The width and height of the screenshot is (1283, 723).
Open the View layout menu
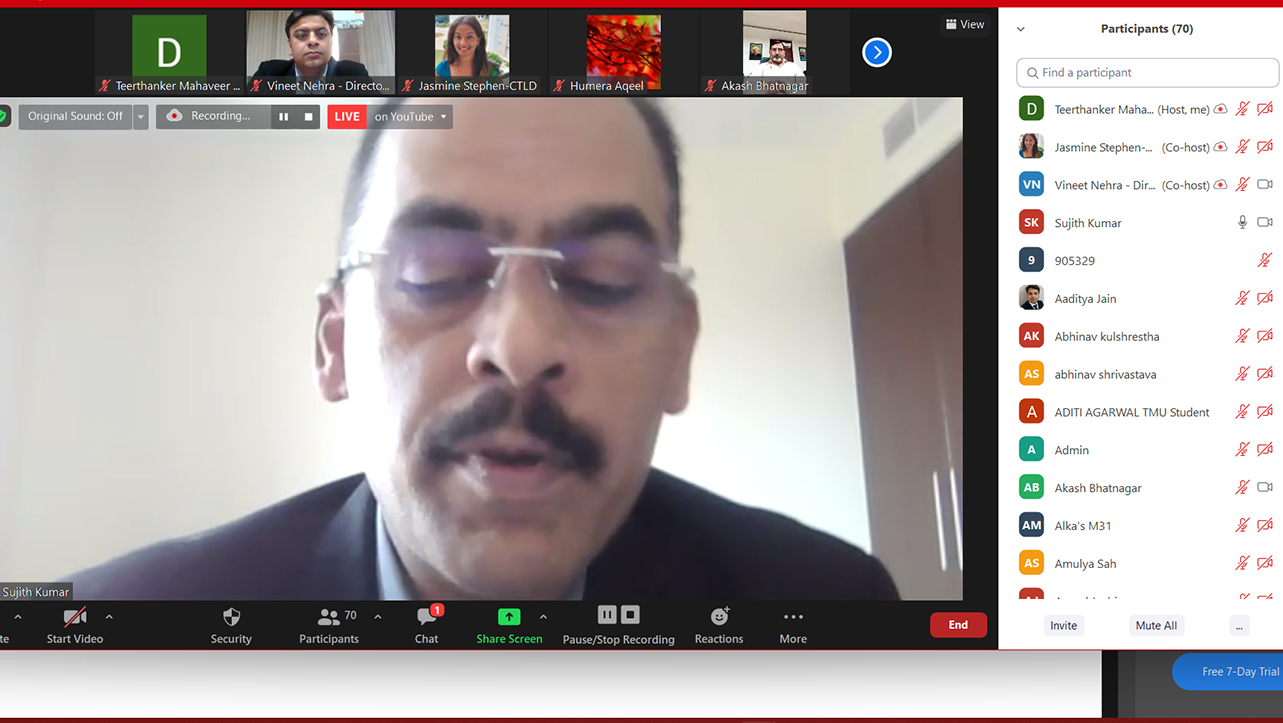965,24
